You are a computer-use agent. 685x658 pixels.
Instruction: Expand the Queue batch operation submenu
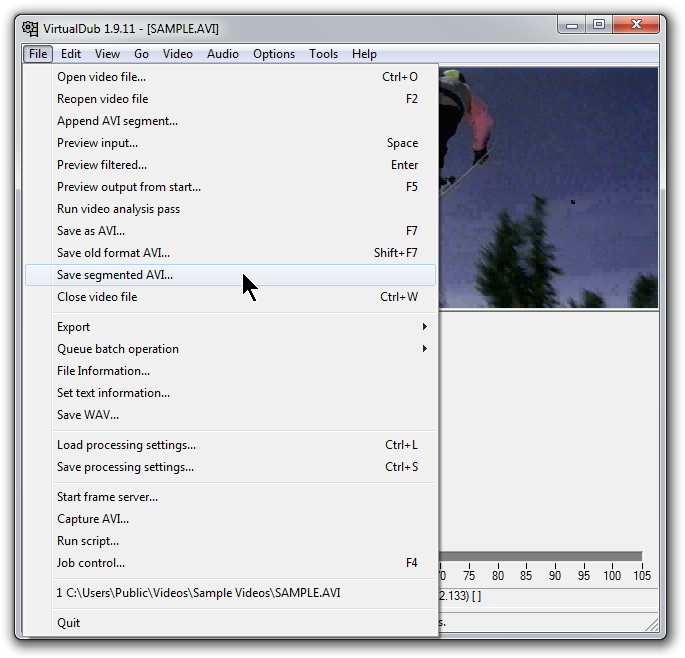[230, 349]
